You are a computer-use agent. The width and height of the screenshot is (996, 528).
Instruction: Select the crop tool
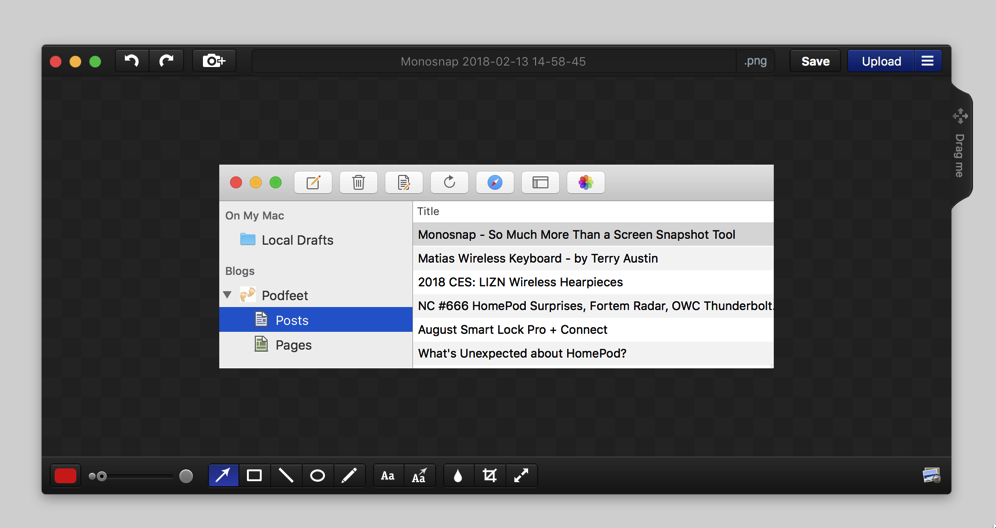[x=490, y=476]
